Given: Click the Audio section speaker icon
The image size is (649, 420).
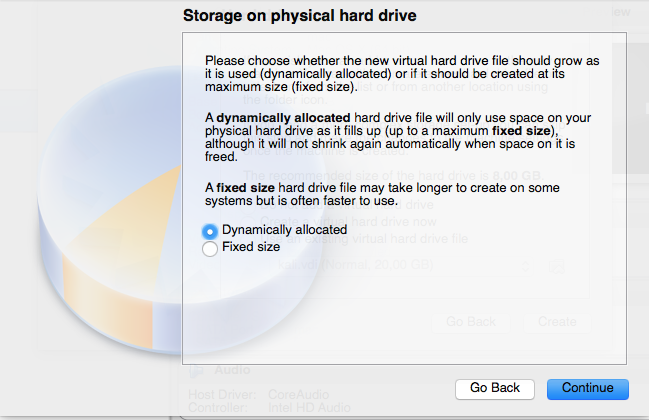Looking at the screenshot, I should tap(196, 370).
